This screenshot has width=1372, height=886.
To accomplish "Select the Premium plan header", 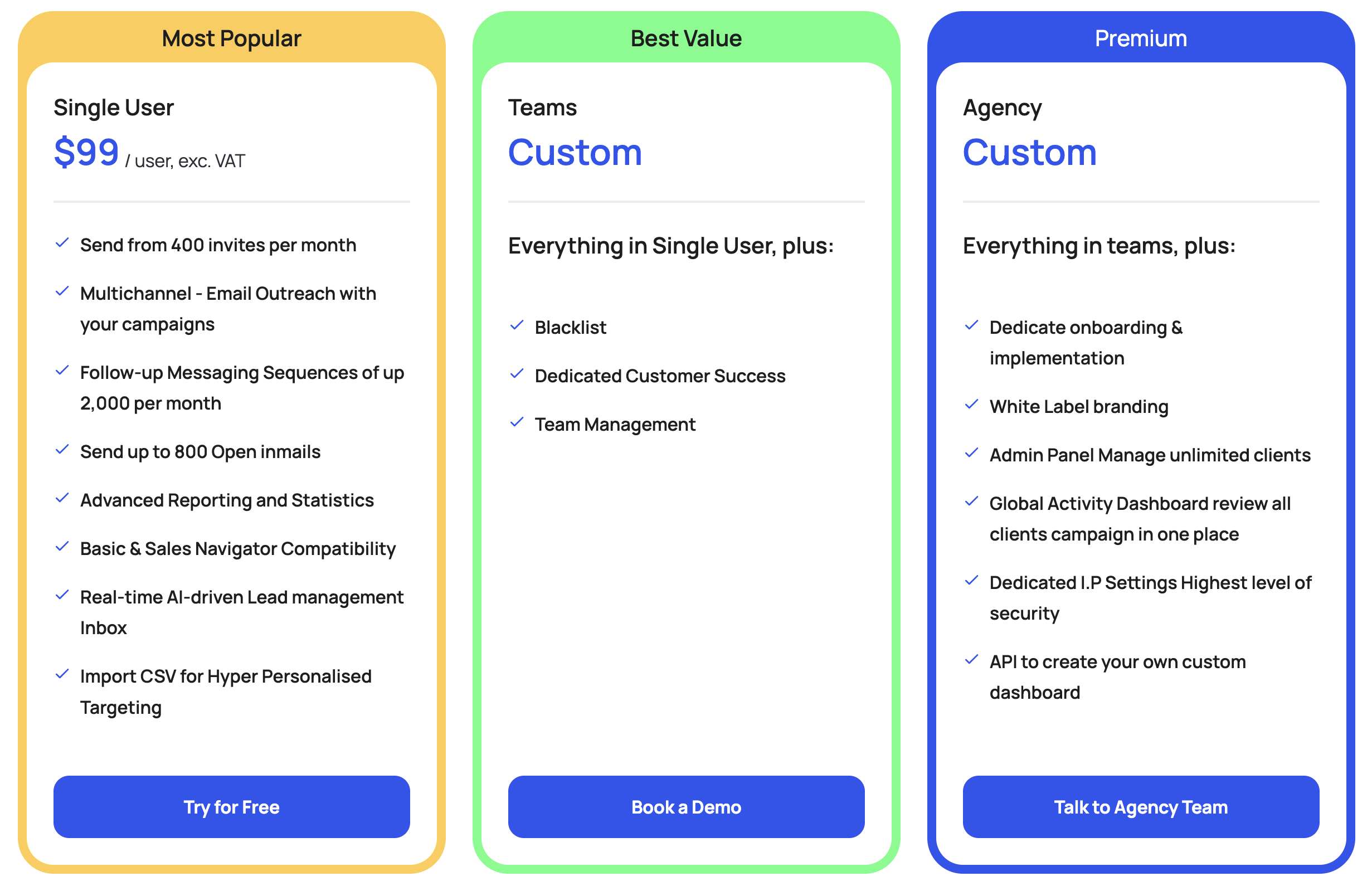I will coord(1140,38).
